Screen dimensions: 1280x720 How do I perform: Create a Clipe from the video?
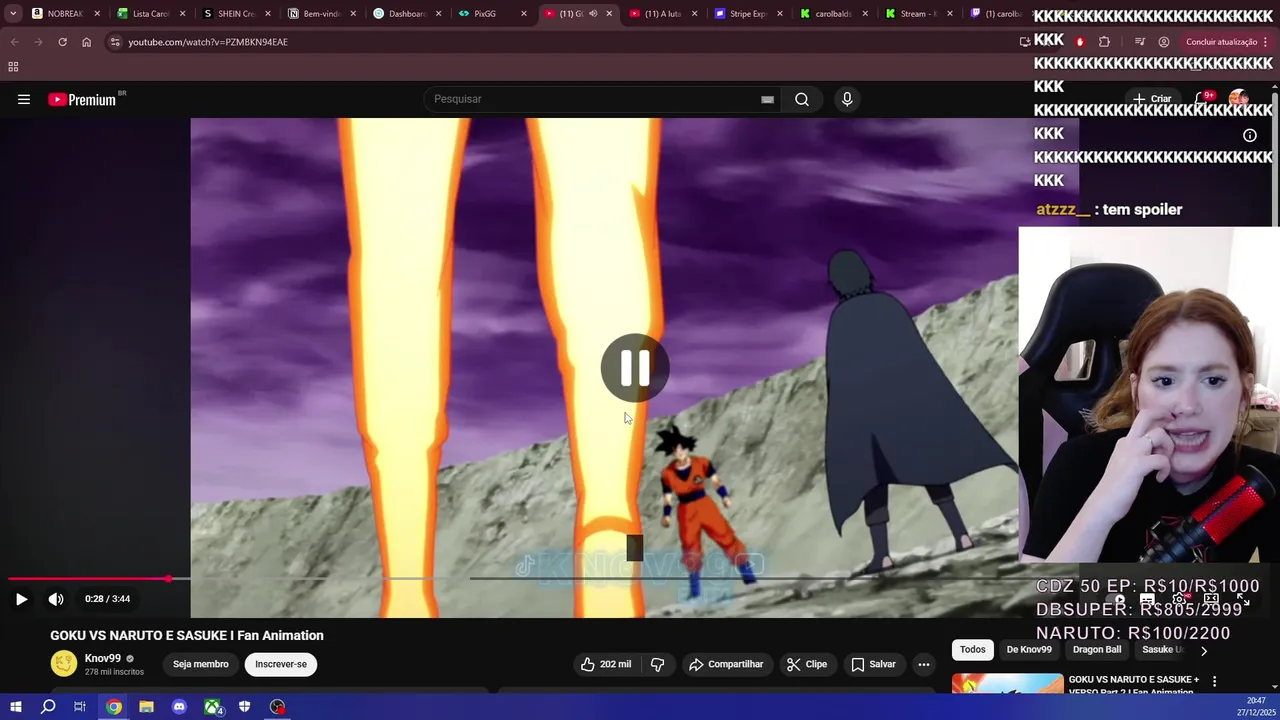(807, 664)
